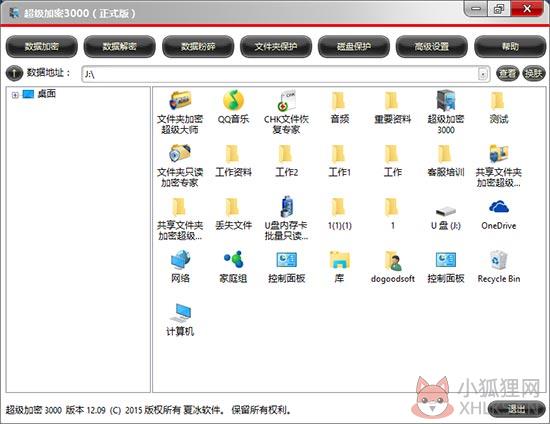Select the 超级加密3000 shortcut icon
The height and width of the screenshot is (424, 550).
pyautogui.click(x=445, y=112)
